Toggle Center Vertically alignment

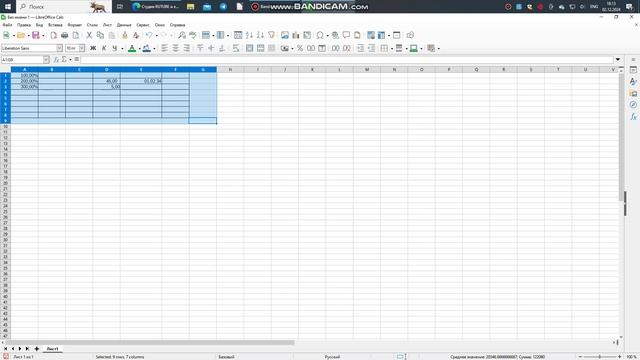point(211,48)
